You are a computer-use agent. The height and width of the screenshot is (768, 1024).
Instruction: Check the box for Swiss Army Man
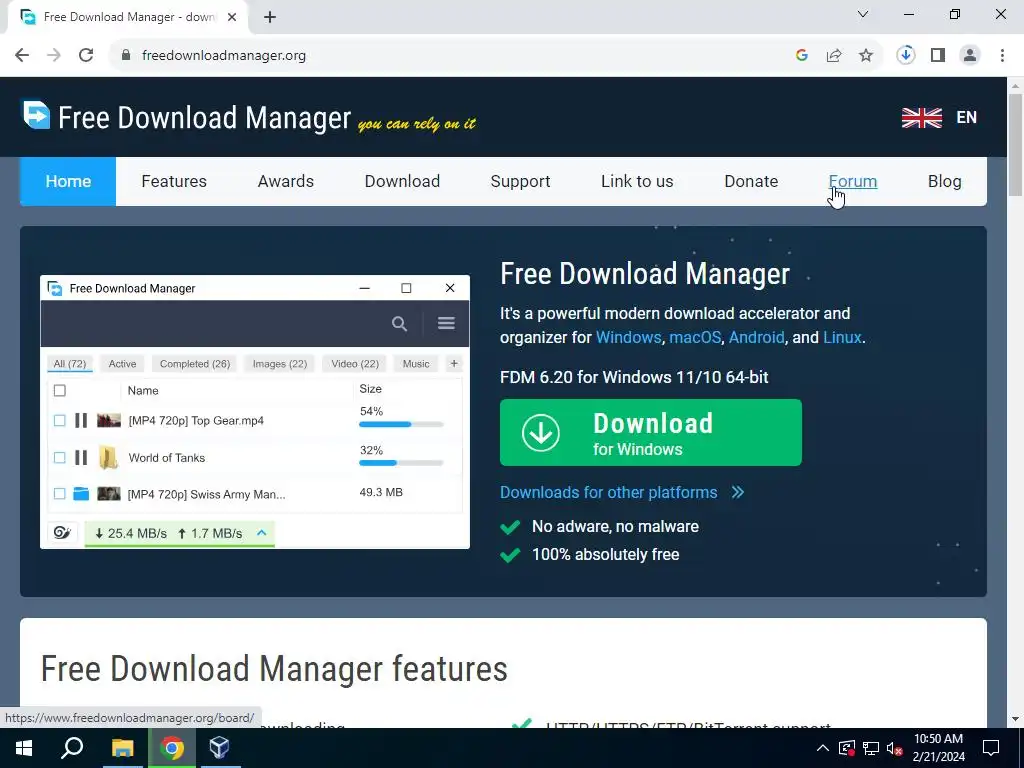(59, 494)
